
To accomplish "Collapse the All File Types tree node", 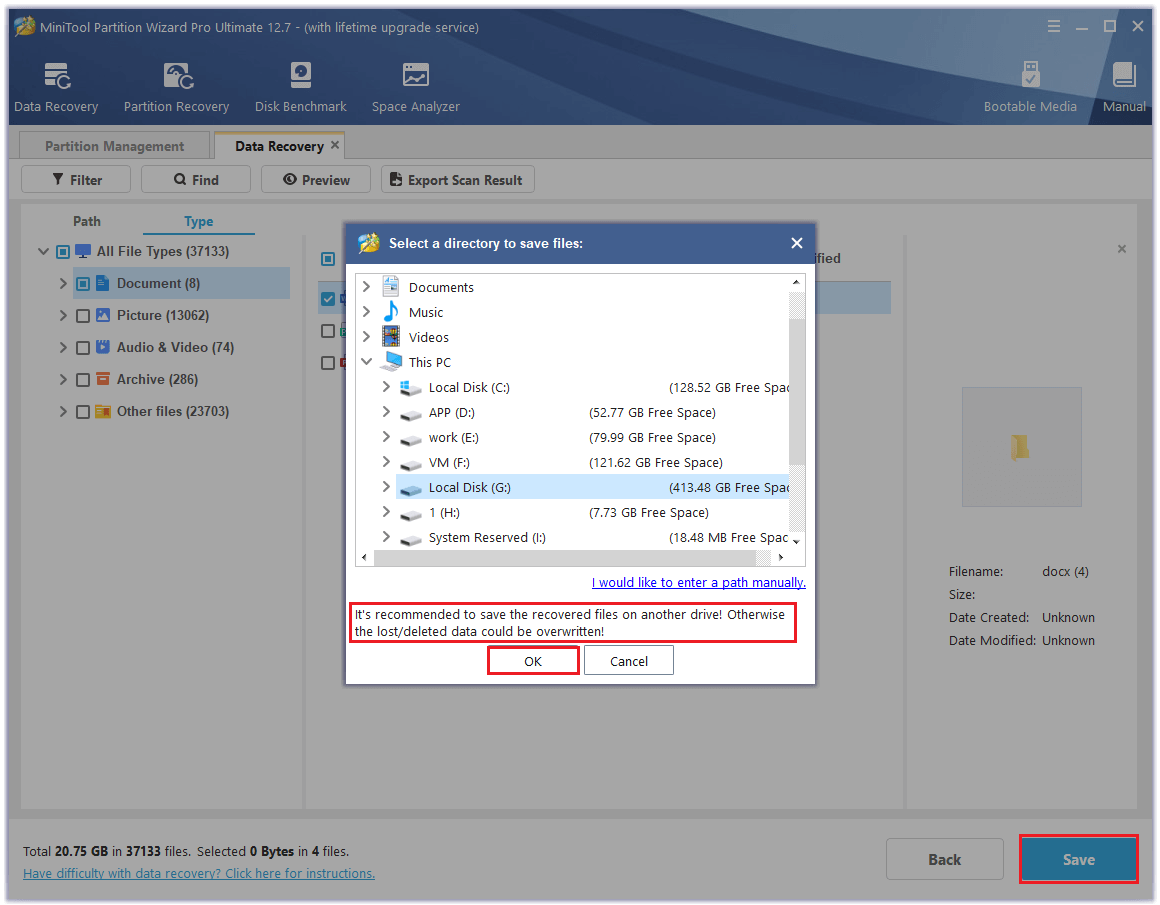I will pyautogui.click(x=44, y=252).
